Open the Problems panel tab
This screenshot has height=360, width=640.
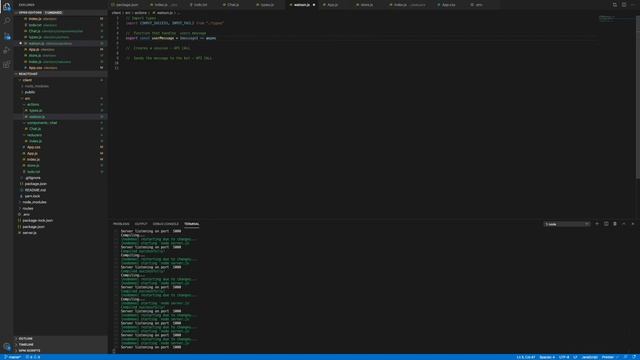[121, 224]
